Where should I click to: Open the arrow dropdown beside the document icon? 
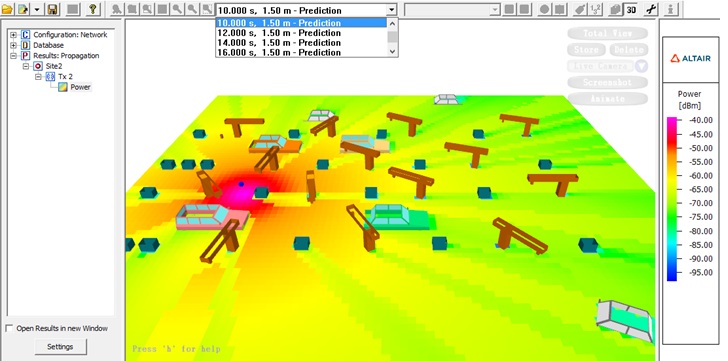pyautogui.click(x=37, y=9)
